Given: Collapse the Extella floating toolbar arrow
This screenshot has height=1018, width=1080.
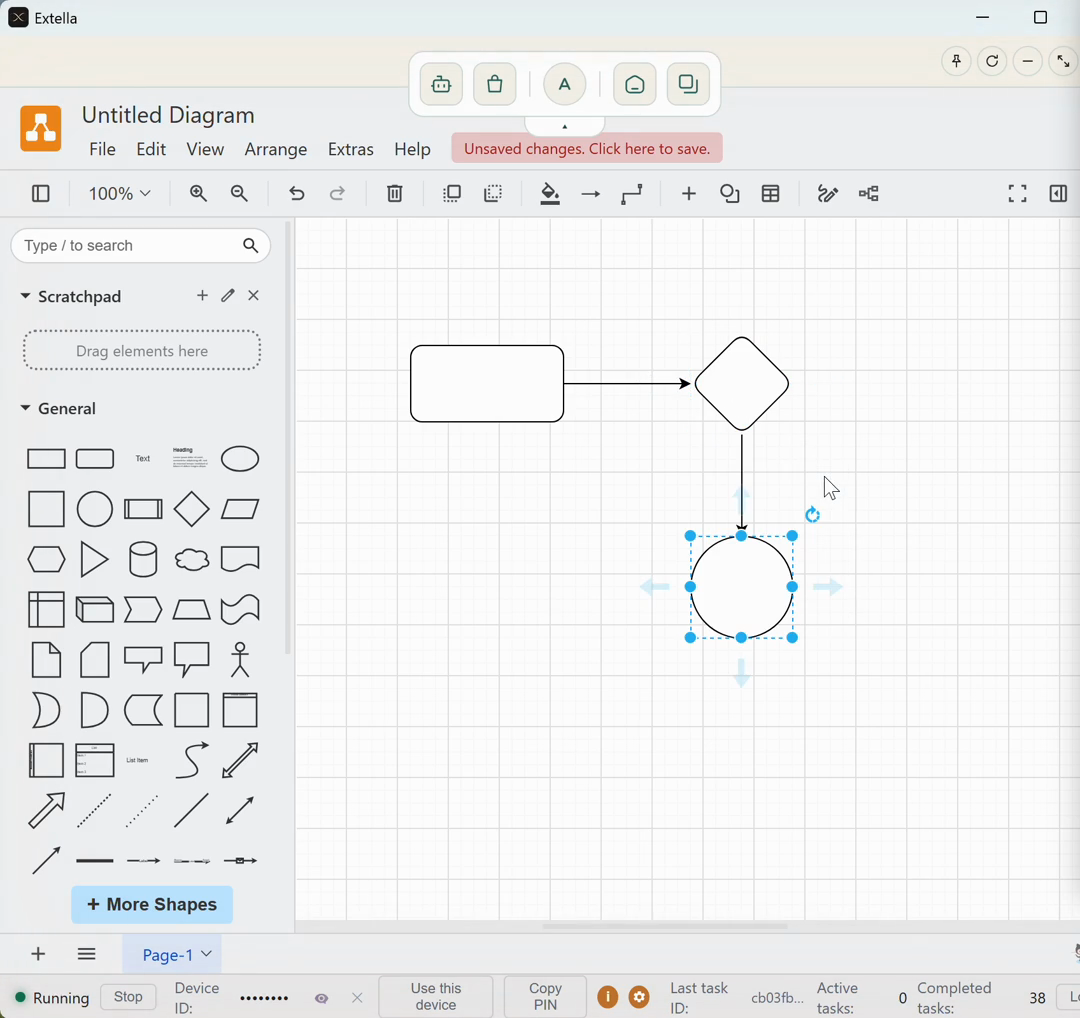Looking at the screenshot, I should 565,126.
